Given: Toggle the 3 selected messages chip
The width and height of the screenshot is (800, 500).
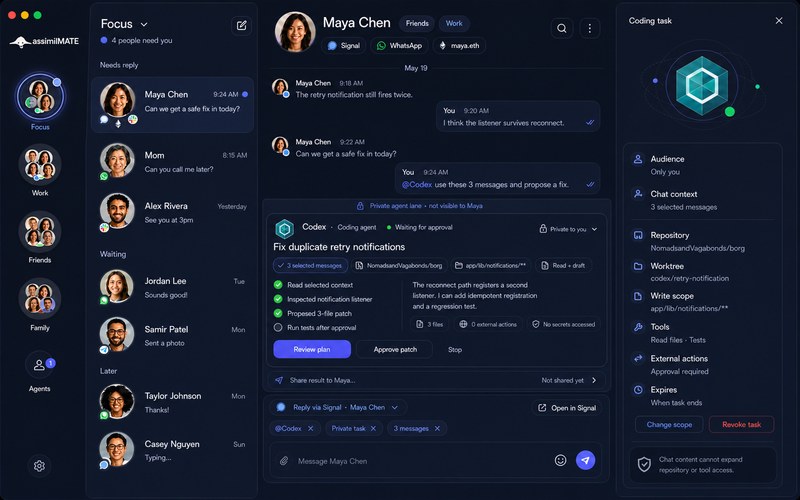Looking at the screenshot, I should tap(311, 265).
